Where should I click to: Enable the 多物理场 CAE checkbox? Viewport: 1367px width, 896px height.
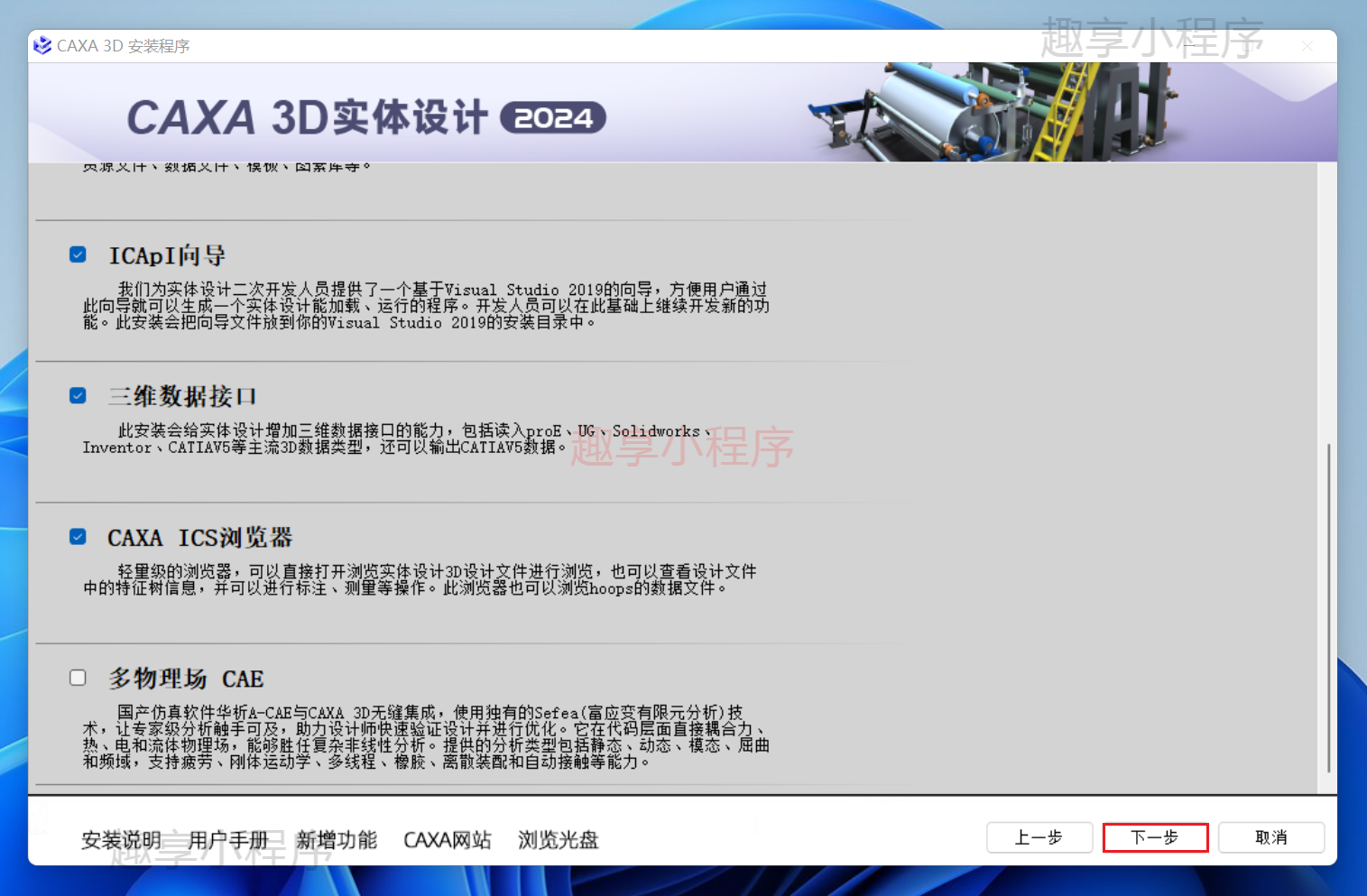click(78, 678)
